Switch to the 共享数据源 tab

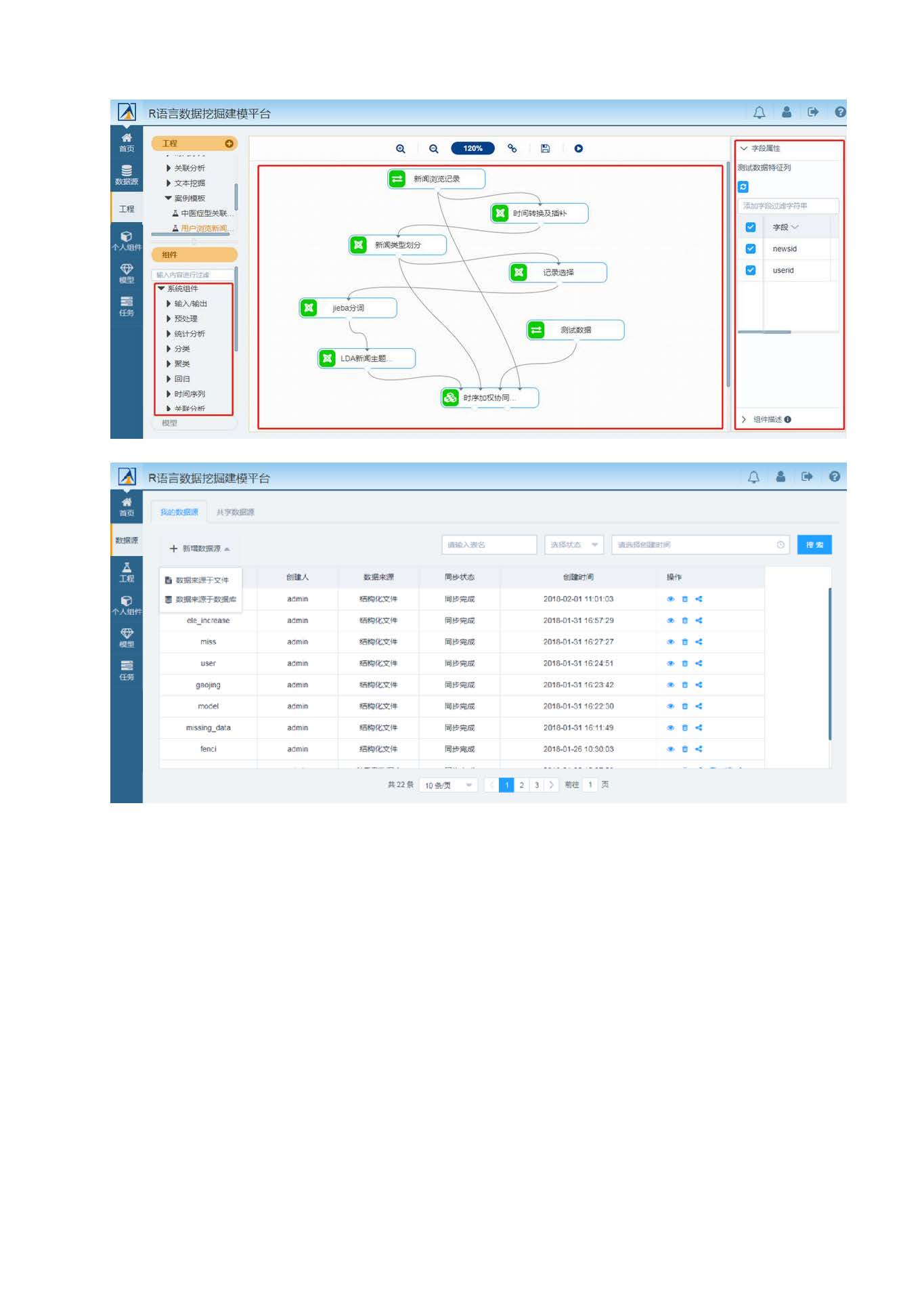235,513
